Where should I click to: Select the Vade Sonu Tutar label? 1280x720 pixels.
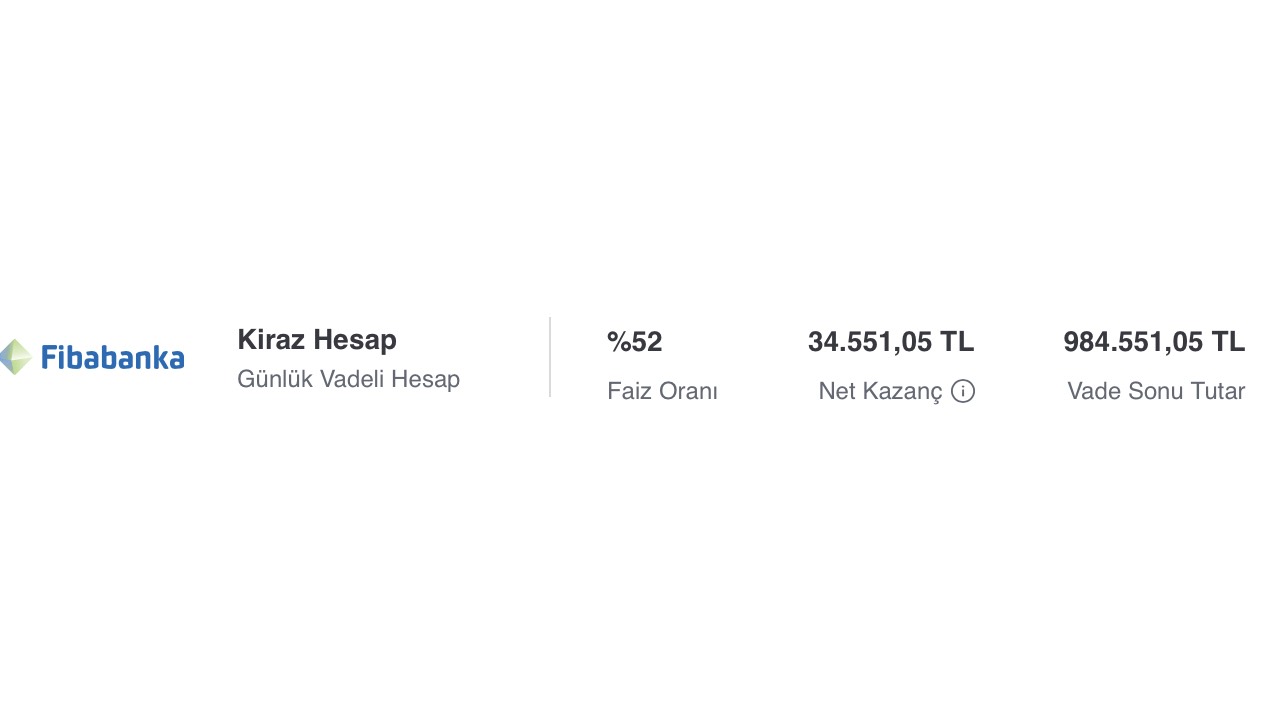pyautogui.click(x=1156, y=391)
